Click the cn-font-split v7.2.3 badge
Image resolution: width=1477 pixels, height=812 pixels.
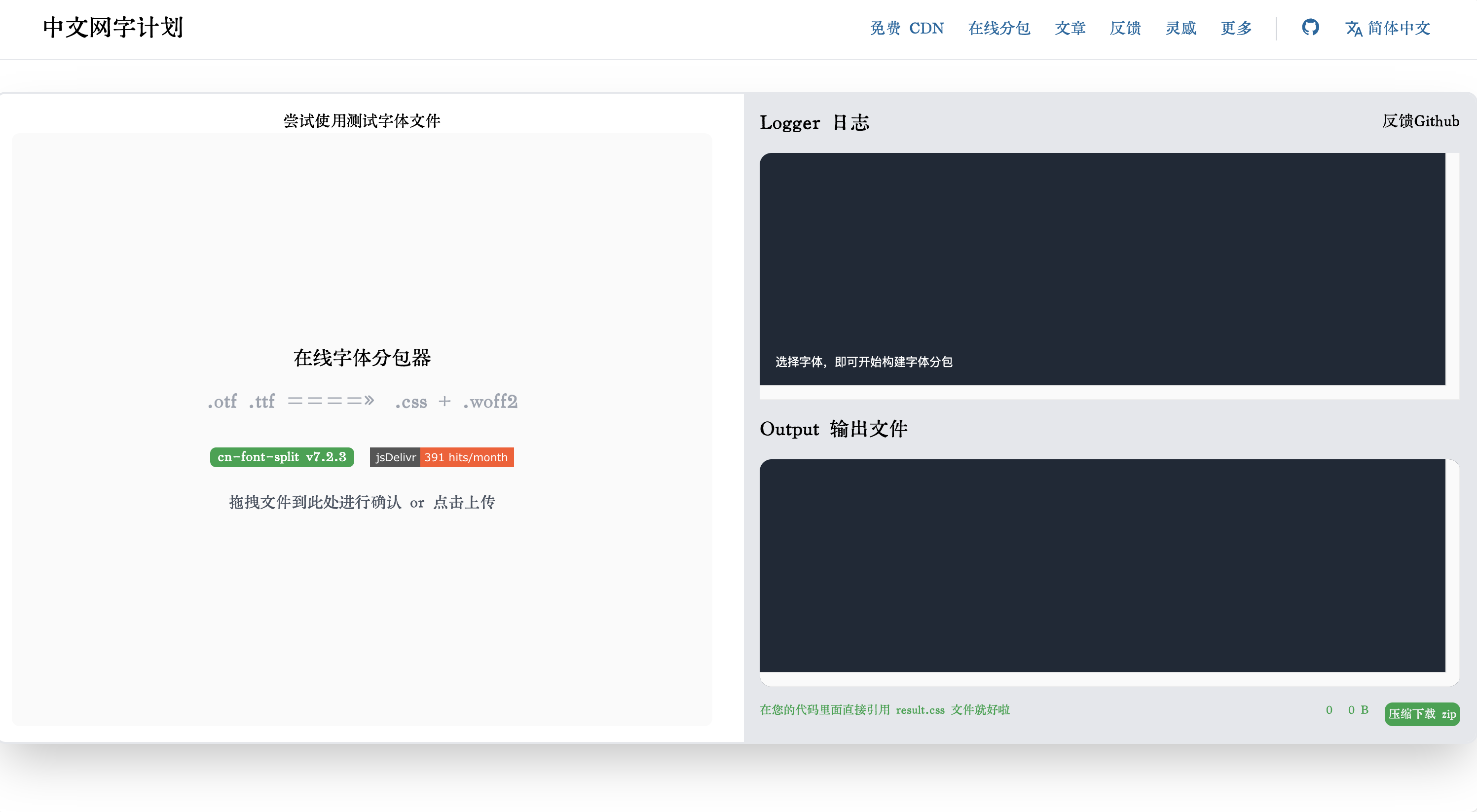282,457
